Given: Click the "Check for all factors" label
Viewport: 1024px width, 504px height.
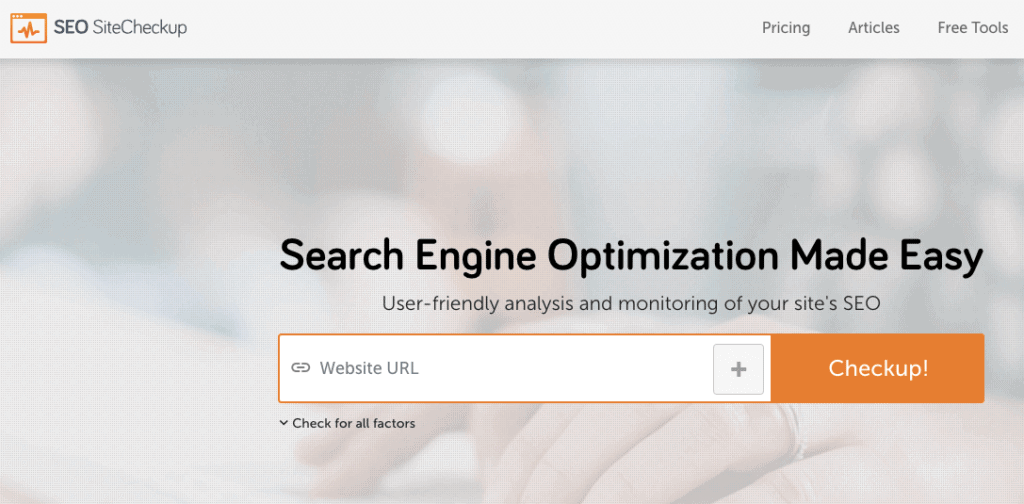Looking at the screenshot, I should click(x=353, y=423).
